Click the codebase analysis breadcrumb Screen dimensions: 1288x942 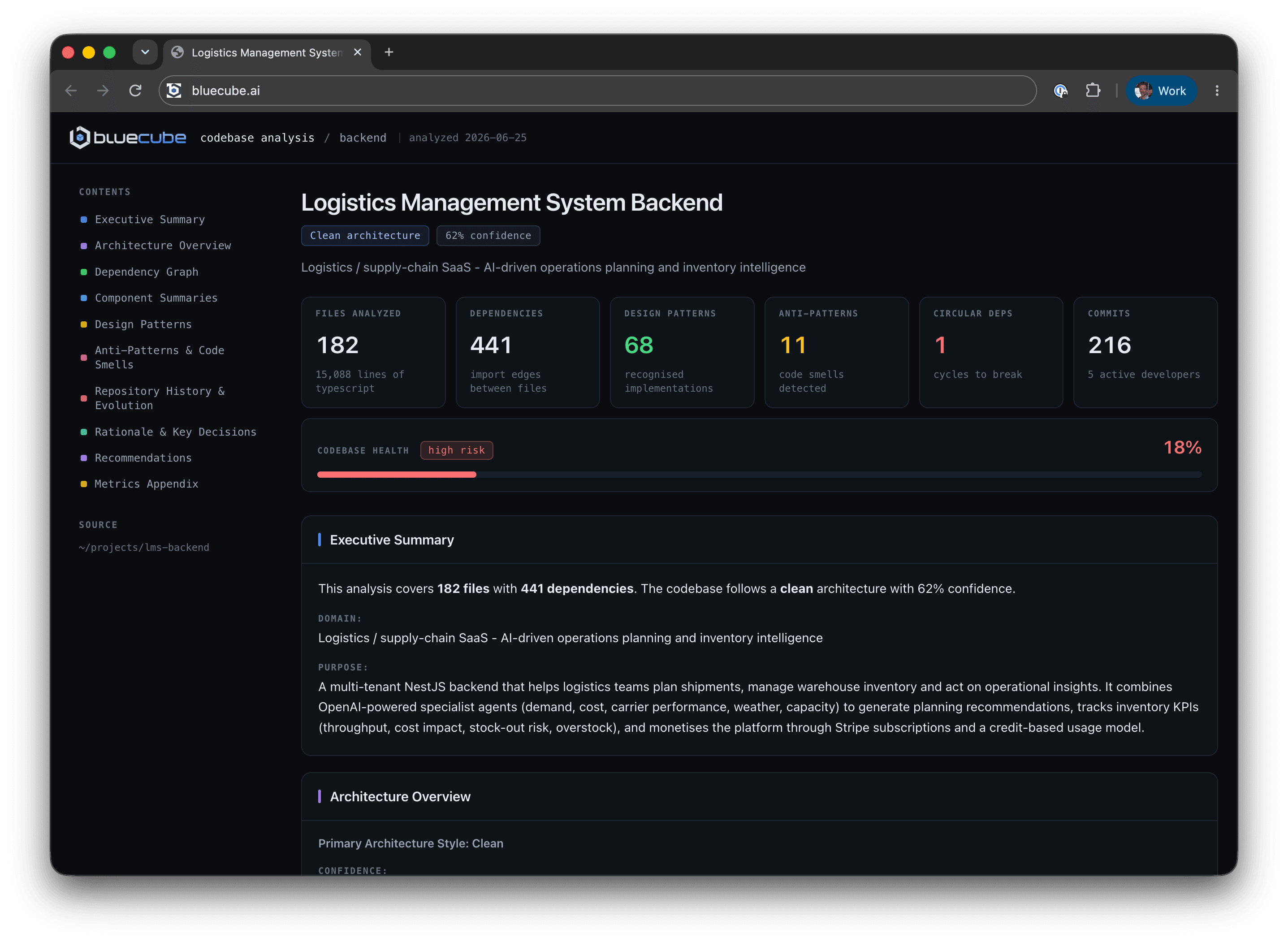257,138
